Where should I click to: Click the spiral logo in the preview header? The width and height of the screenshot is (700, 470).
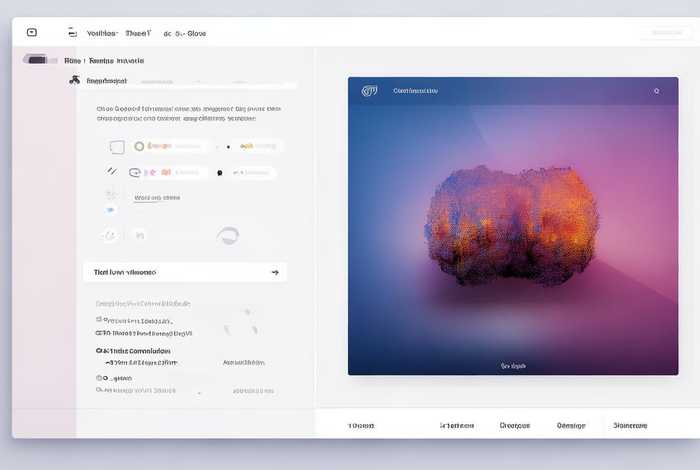(x=369, y=91)
